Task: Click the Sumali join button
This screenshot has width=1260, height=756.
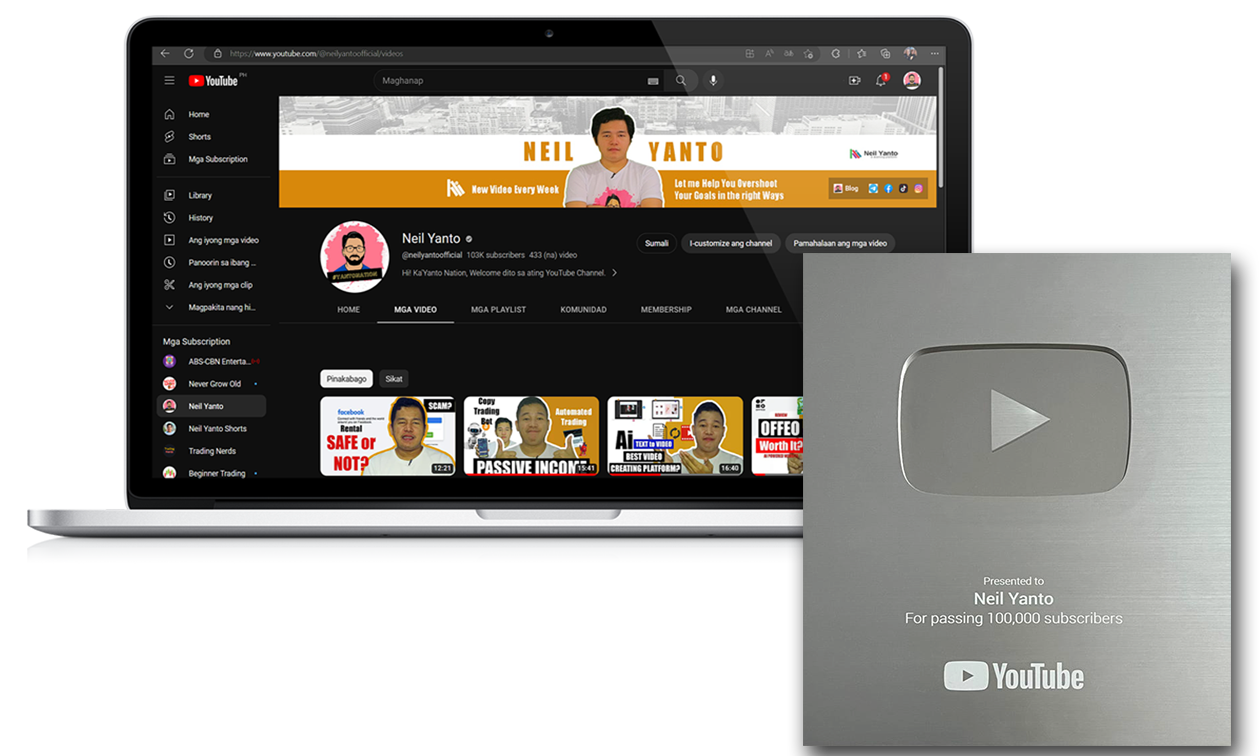Action: 656,243
